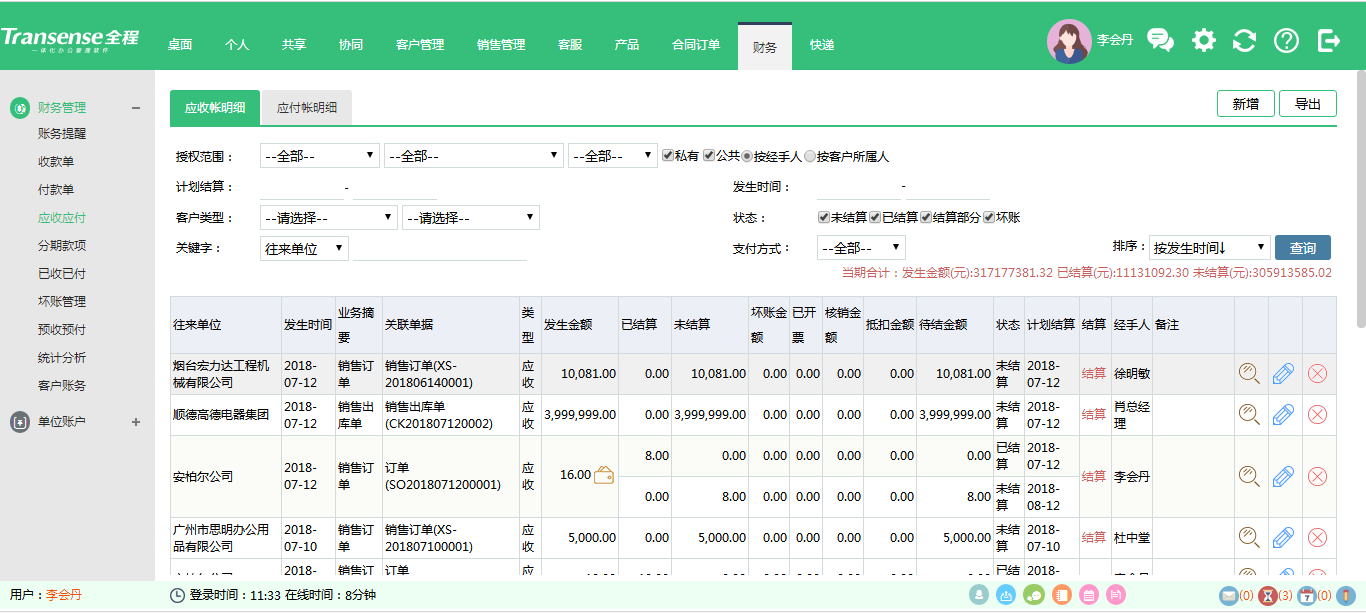
Task: Expand the 单位账户 sidebar section
Action: pyautogui.click(x=136, y=422)
